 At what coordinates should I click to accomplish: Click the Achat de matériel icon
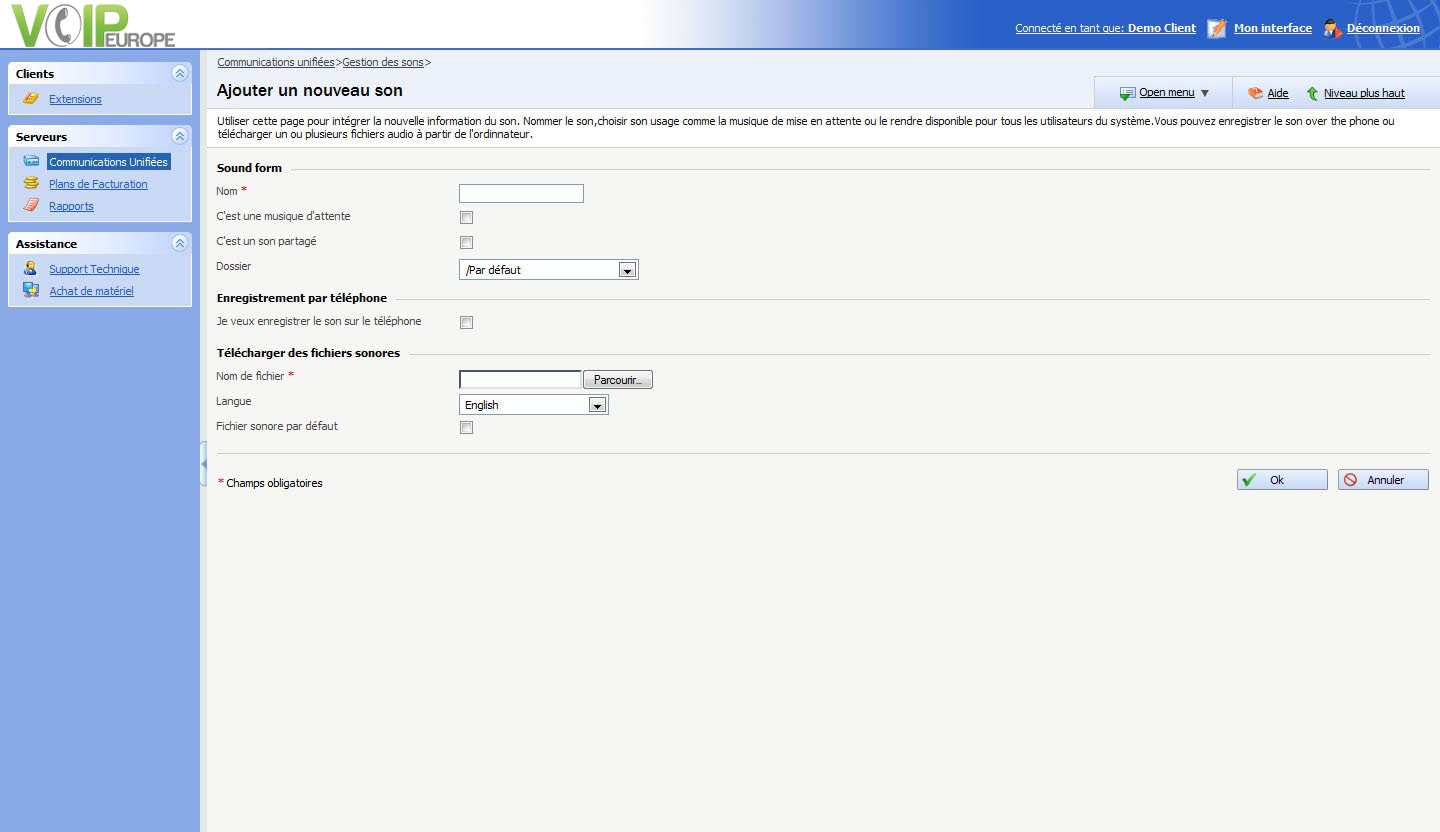coord(31,291)
